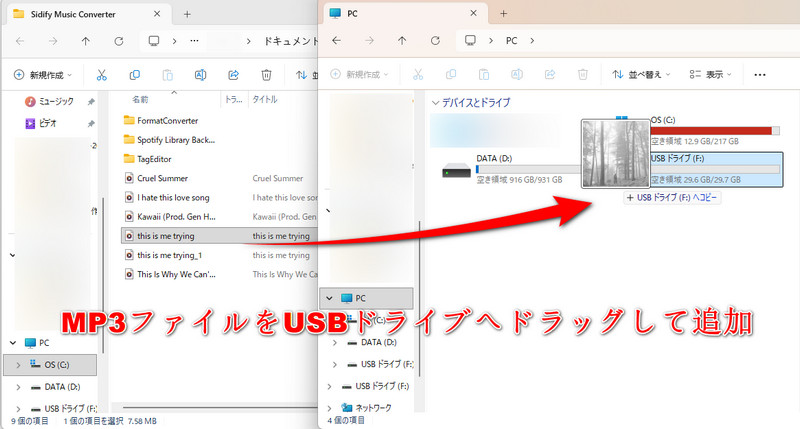Select the Spotify Library Back... folder

pos(170,140)
